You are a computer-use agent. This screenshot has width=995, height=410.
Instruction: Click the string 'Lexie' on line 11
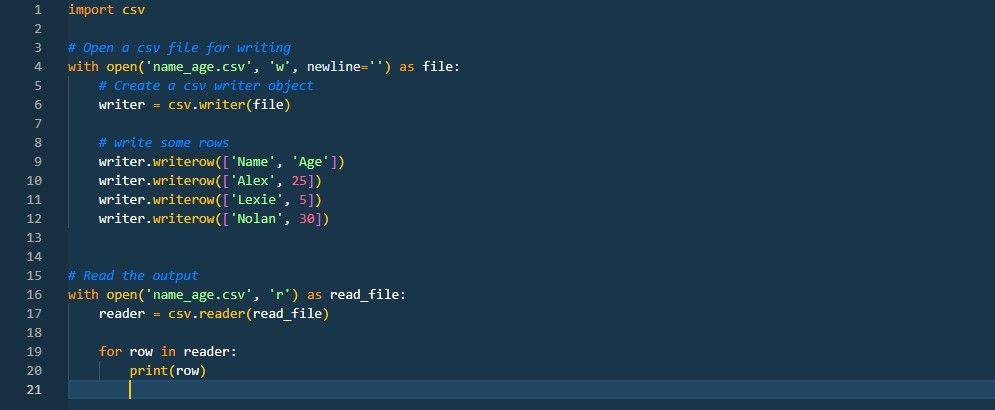point(256,200)
